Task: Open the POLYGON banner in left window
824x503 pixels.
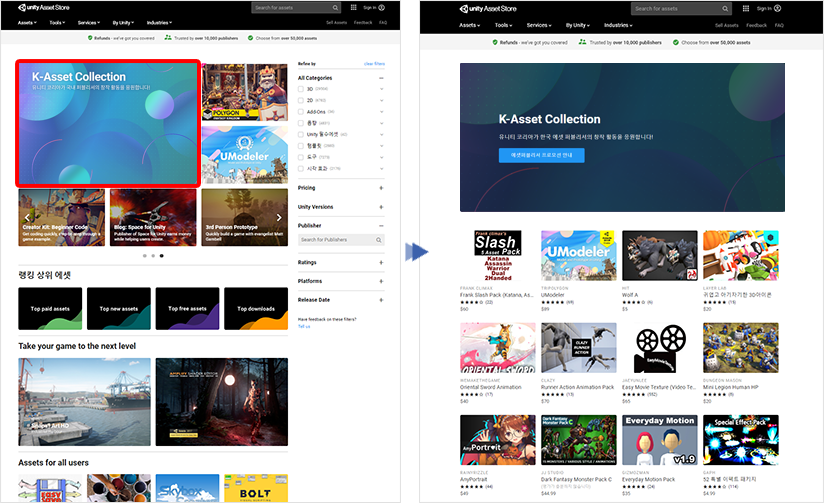Action: (245, 93)
